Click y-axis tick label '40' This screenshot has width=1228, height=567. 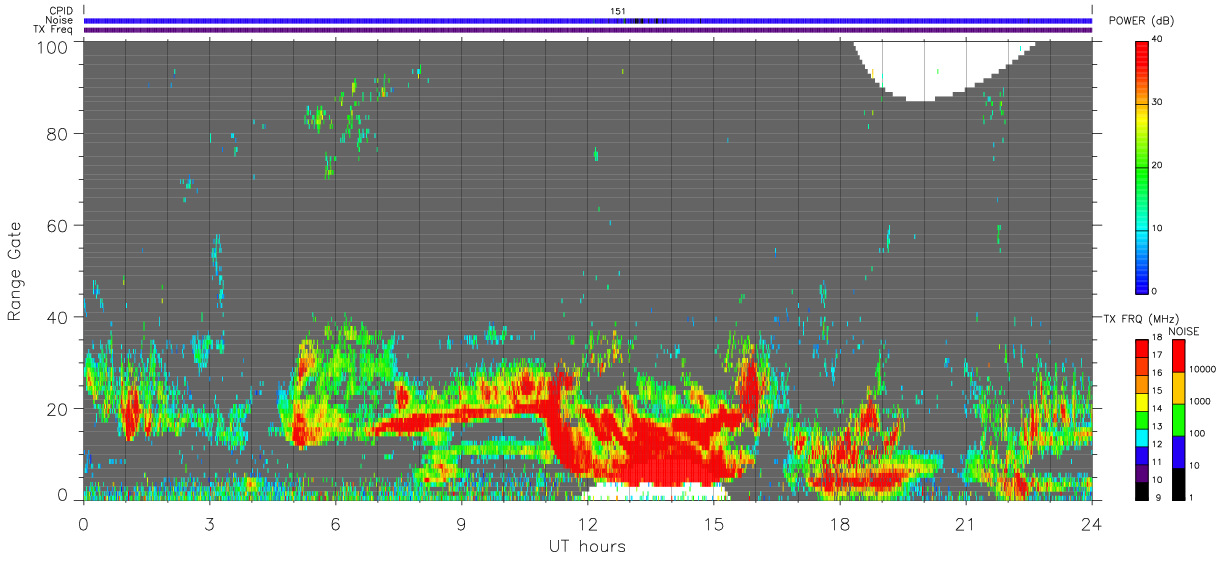pos(58,317)
